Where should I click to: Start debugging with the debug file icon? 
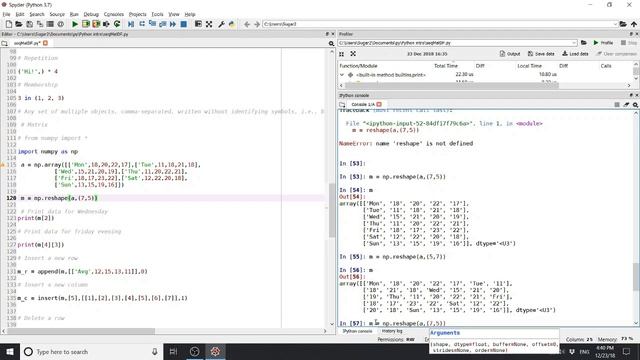(131, 24)
